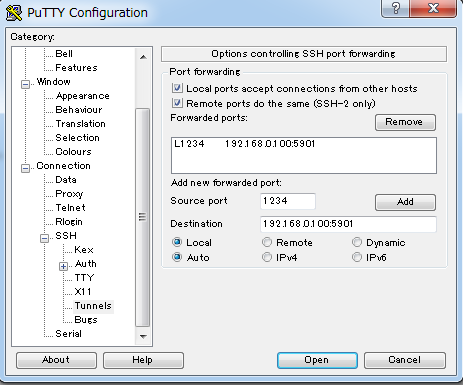Open the Bell category
The image size is (463, 385).
coord(64,53)
